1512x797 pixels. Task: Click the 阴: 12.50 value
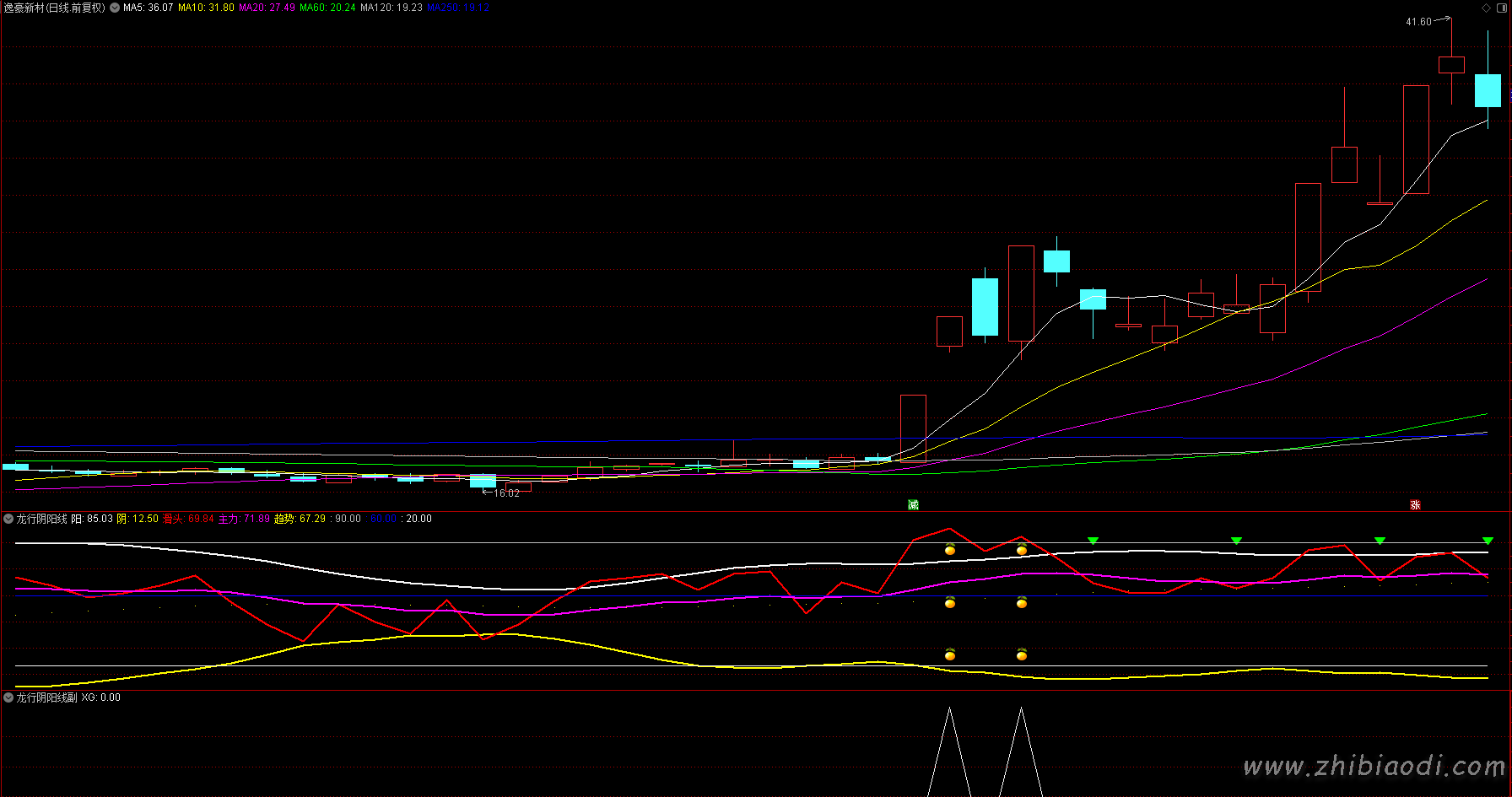[137, 519]
